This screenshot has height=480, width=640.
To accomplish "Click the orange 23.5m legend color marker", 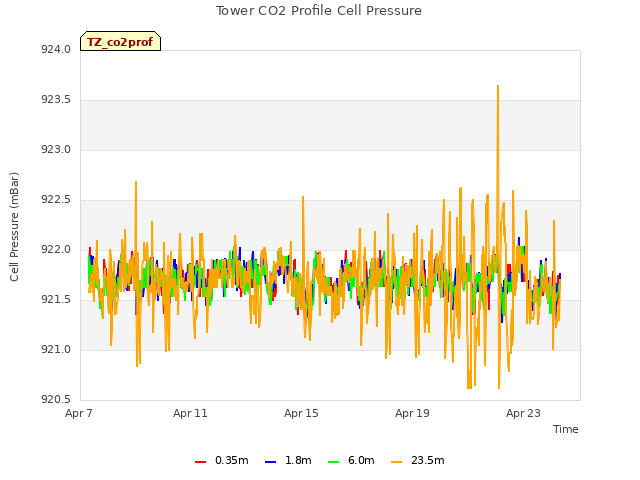I will click(x=396, y=462).
